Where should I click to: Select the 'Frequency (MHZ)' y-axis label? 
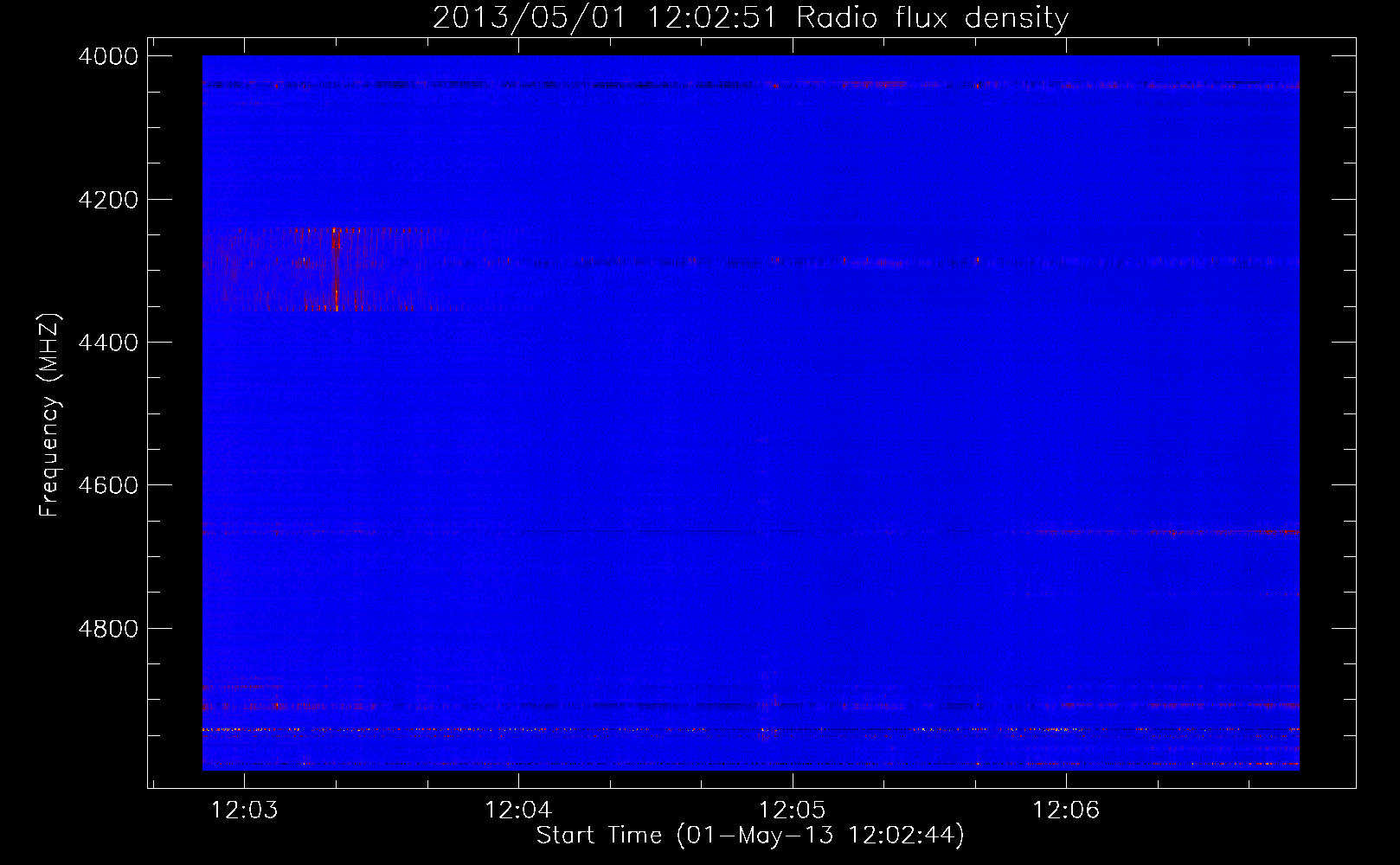point(50,415)
